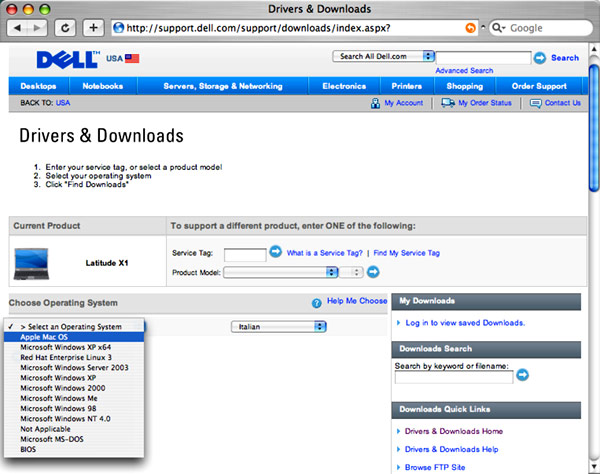Screen dimensions: 600x474
Task: Reload the page with the refresh button
Action: (65, 28)
